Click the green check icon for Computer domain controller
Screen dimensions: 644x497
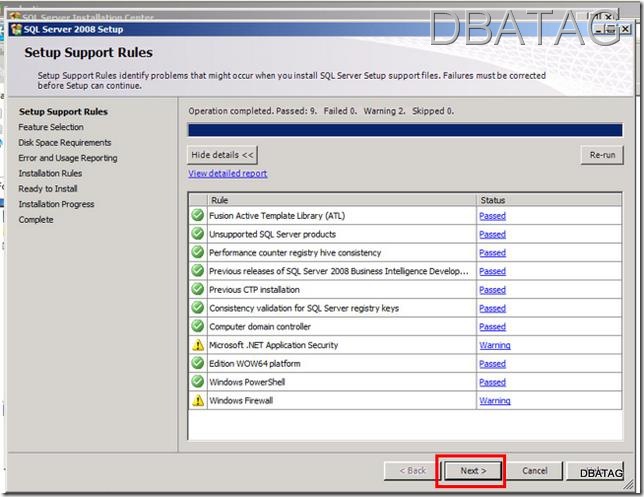point(197,327)
